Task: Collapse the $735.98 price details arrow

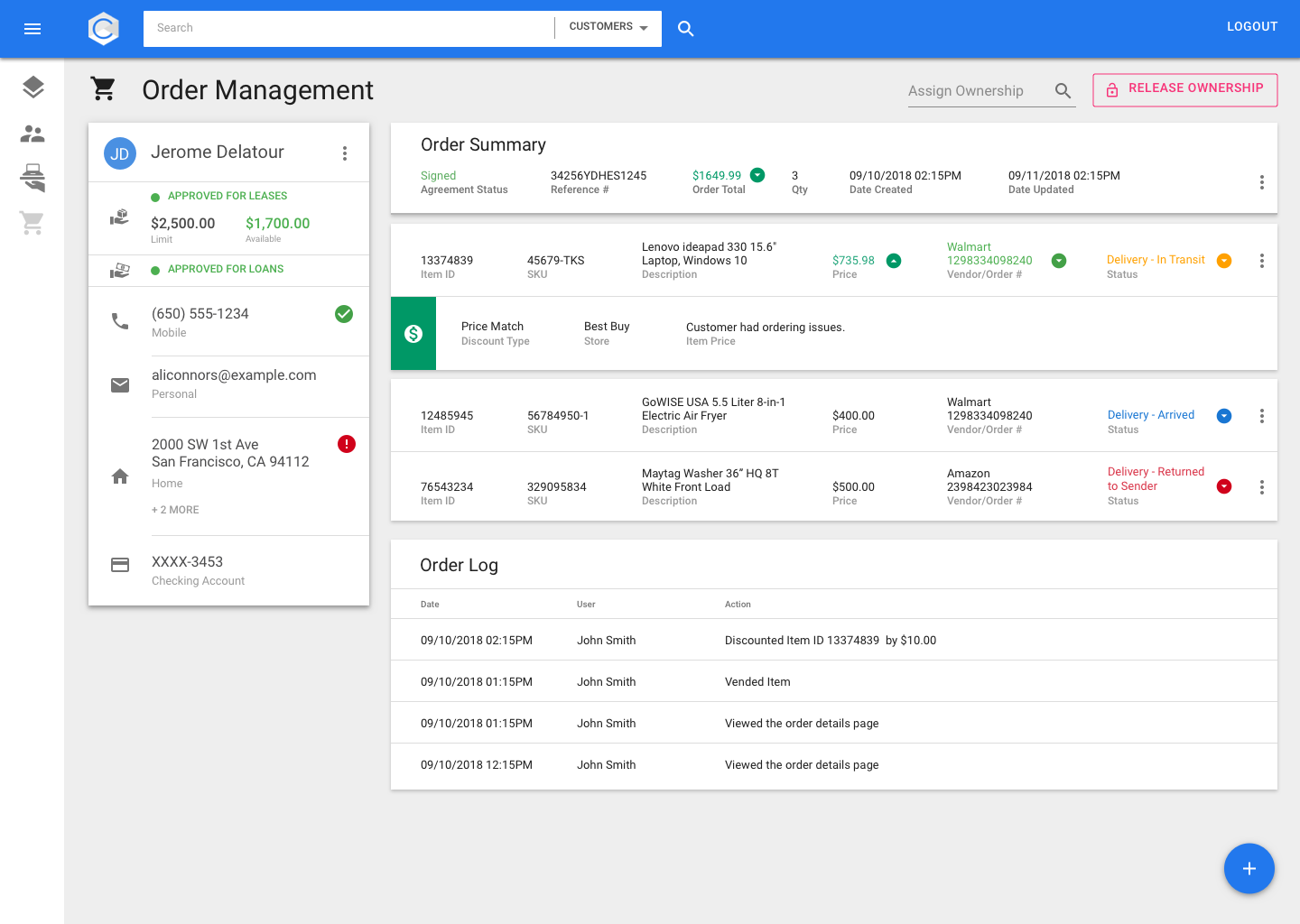Action: pyautogui.click(x=893, y=261)
